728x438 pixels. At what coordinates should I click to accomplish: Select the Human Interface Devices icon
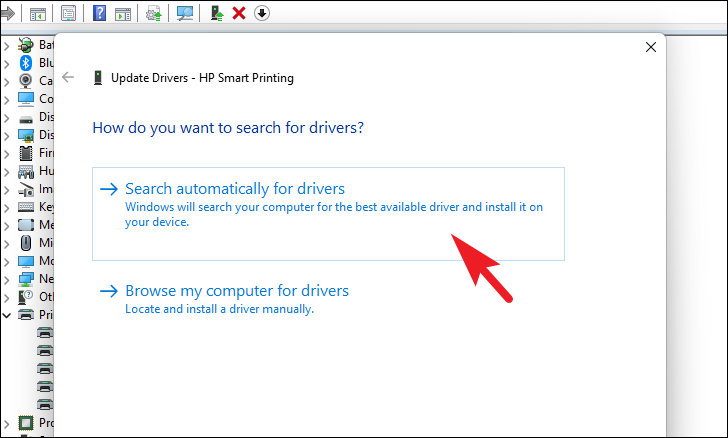tap(26, 171)
